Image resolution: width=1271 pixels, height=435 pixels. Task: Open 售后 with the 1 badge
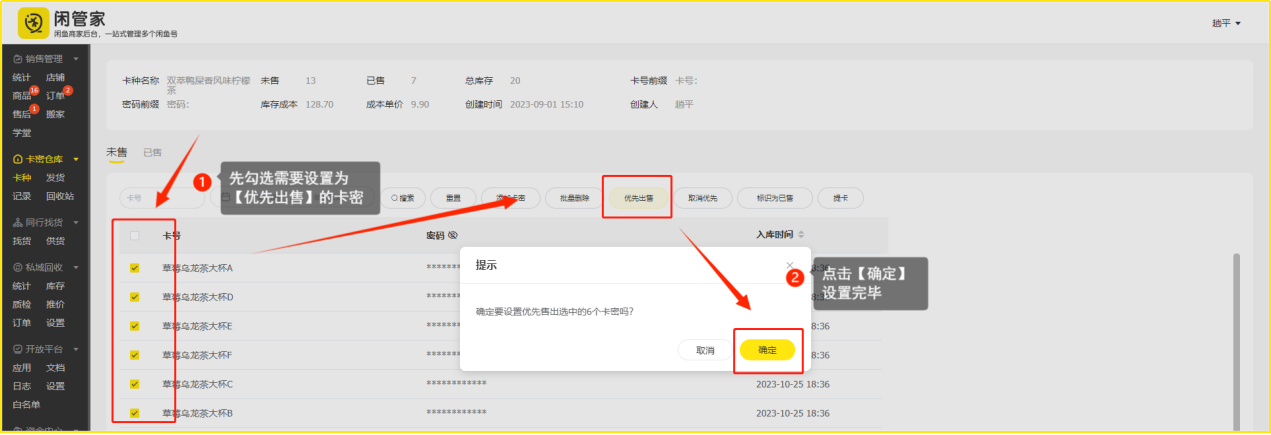22,114
